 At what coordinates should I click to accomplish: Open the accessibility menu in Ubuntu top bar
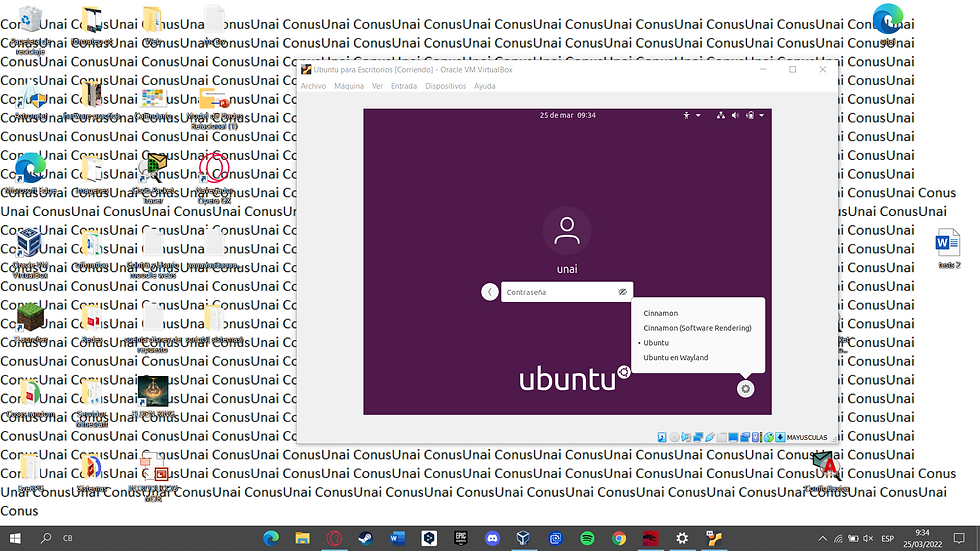691,115
